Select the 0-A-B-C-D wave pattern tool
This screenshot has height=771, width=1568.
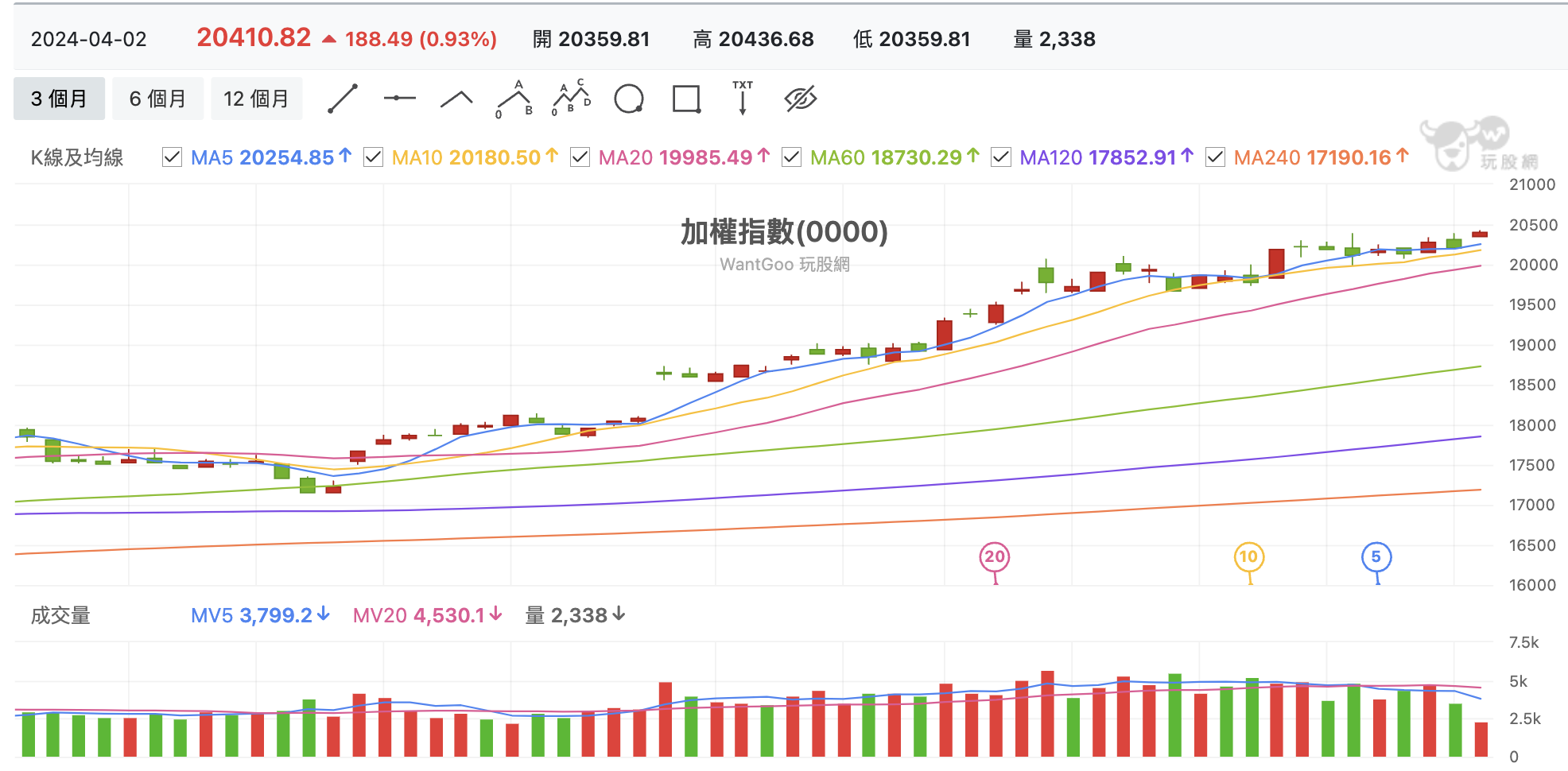click(572, 99)
